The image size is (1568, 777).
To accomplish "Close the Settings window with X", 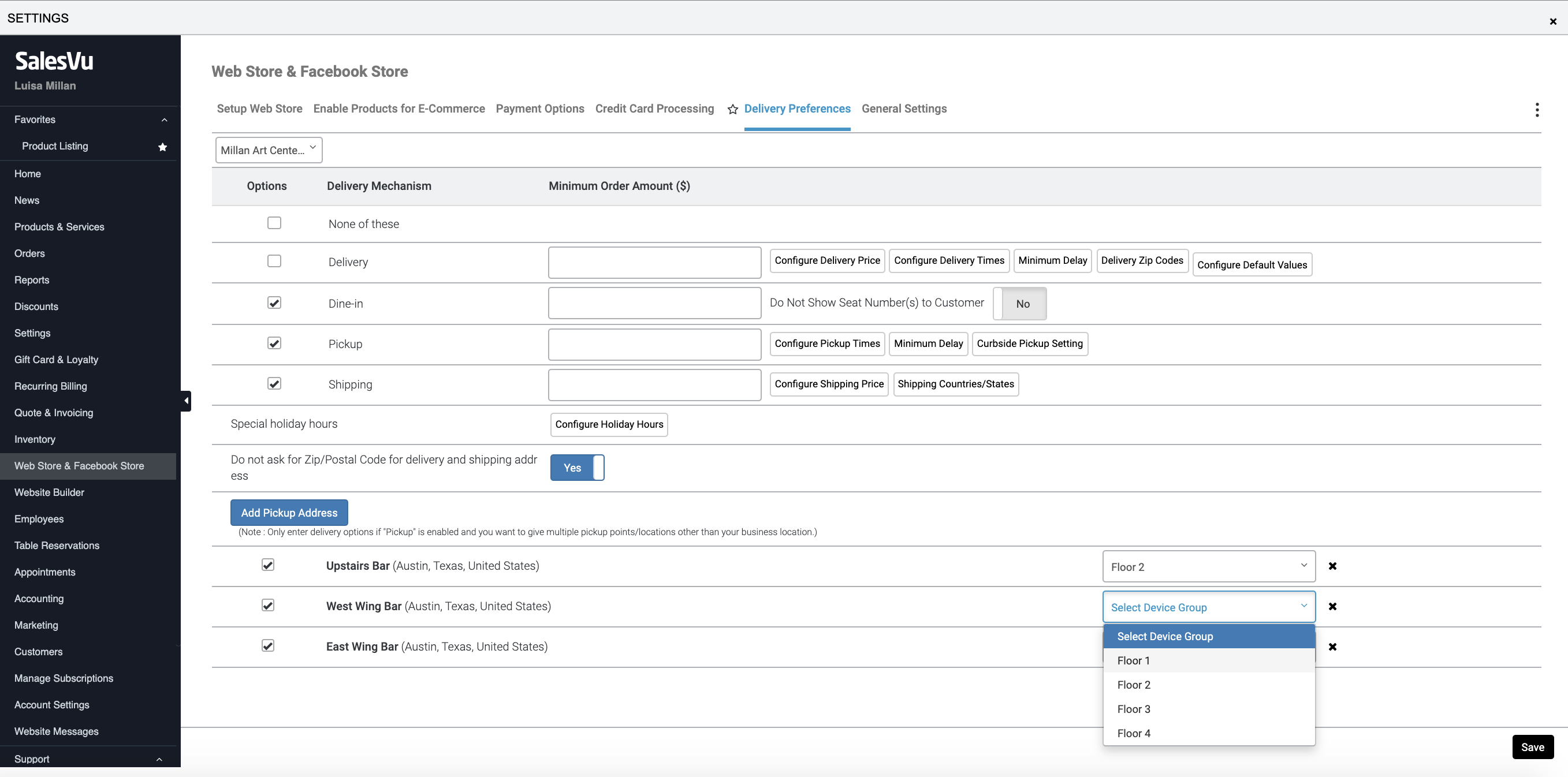I will pos(1553,21).
